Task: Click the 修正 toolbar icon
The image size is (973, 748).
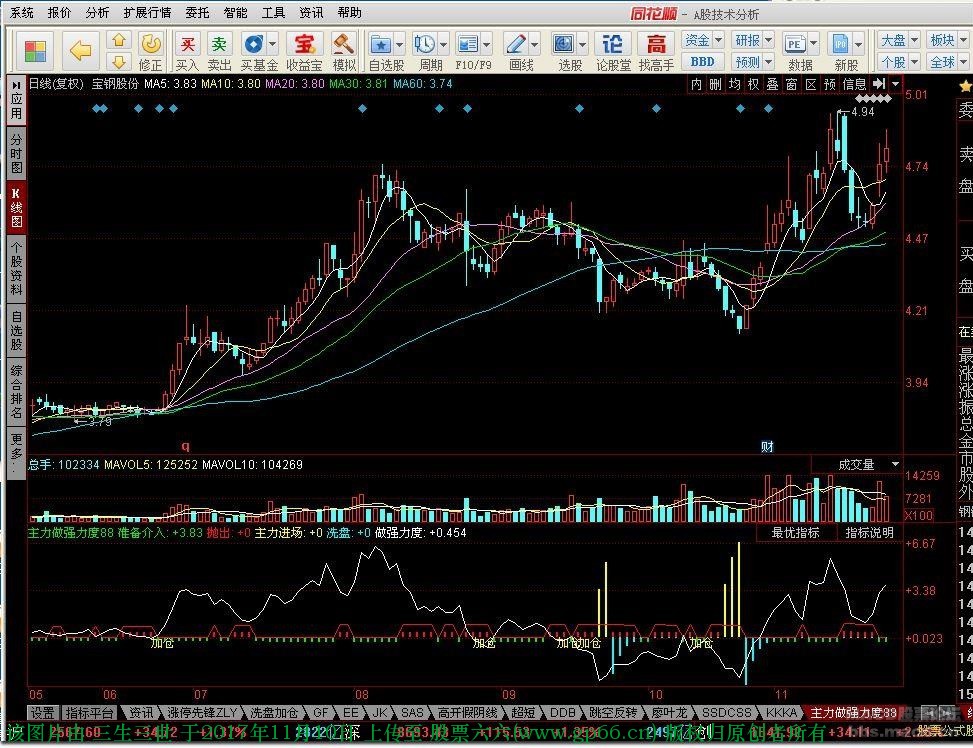Action: [x=150, y=50]
